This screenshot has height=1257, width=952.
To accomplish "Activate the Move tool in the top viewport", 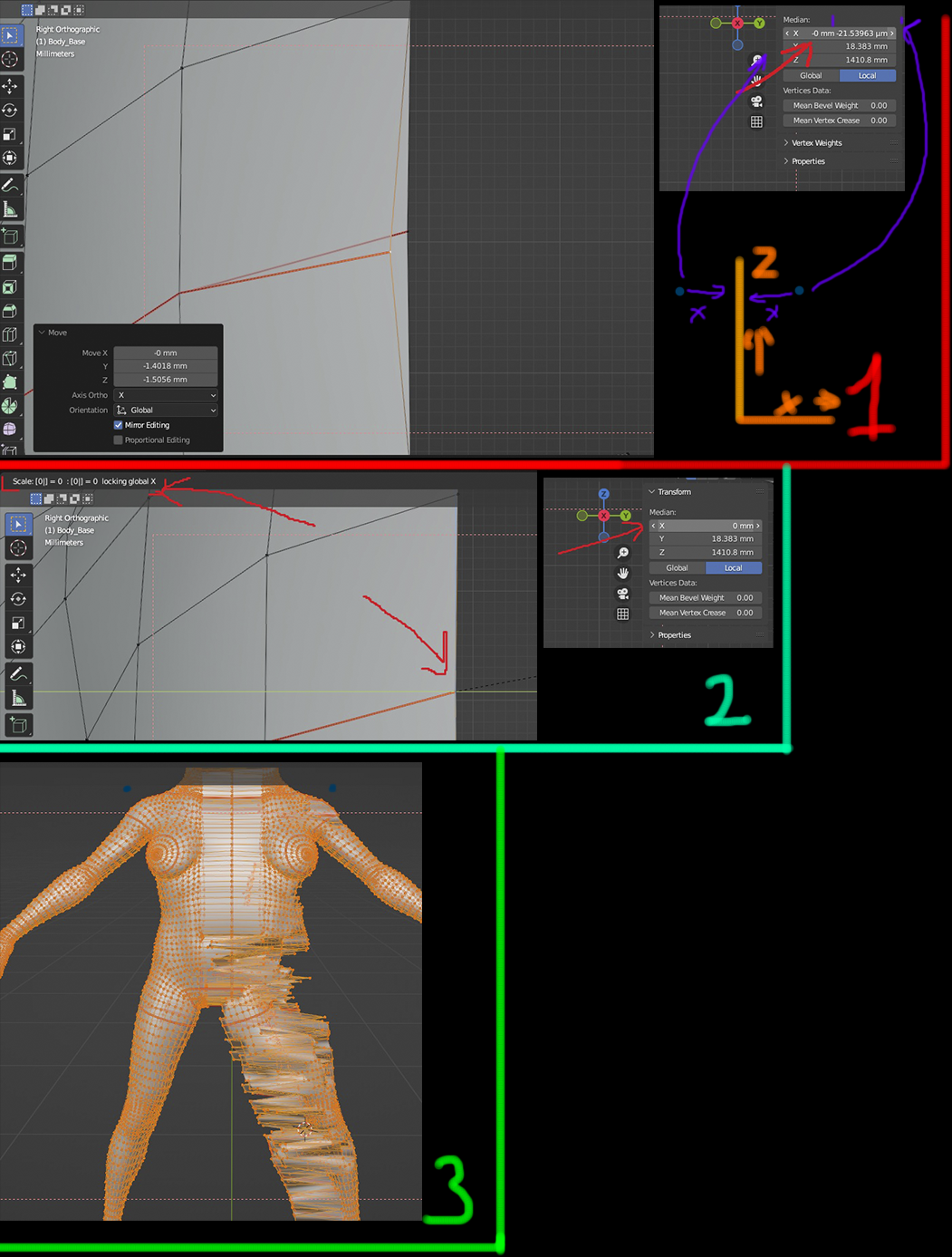I will (10, 86).
